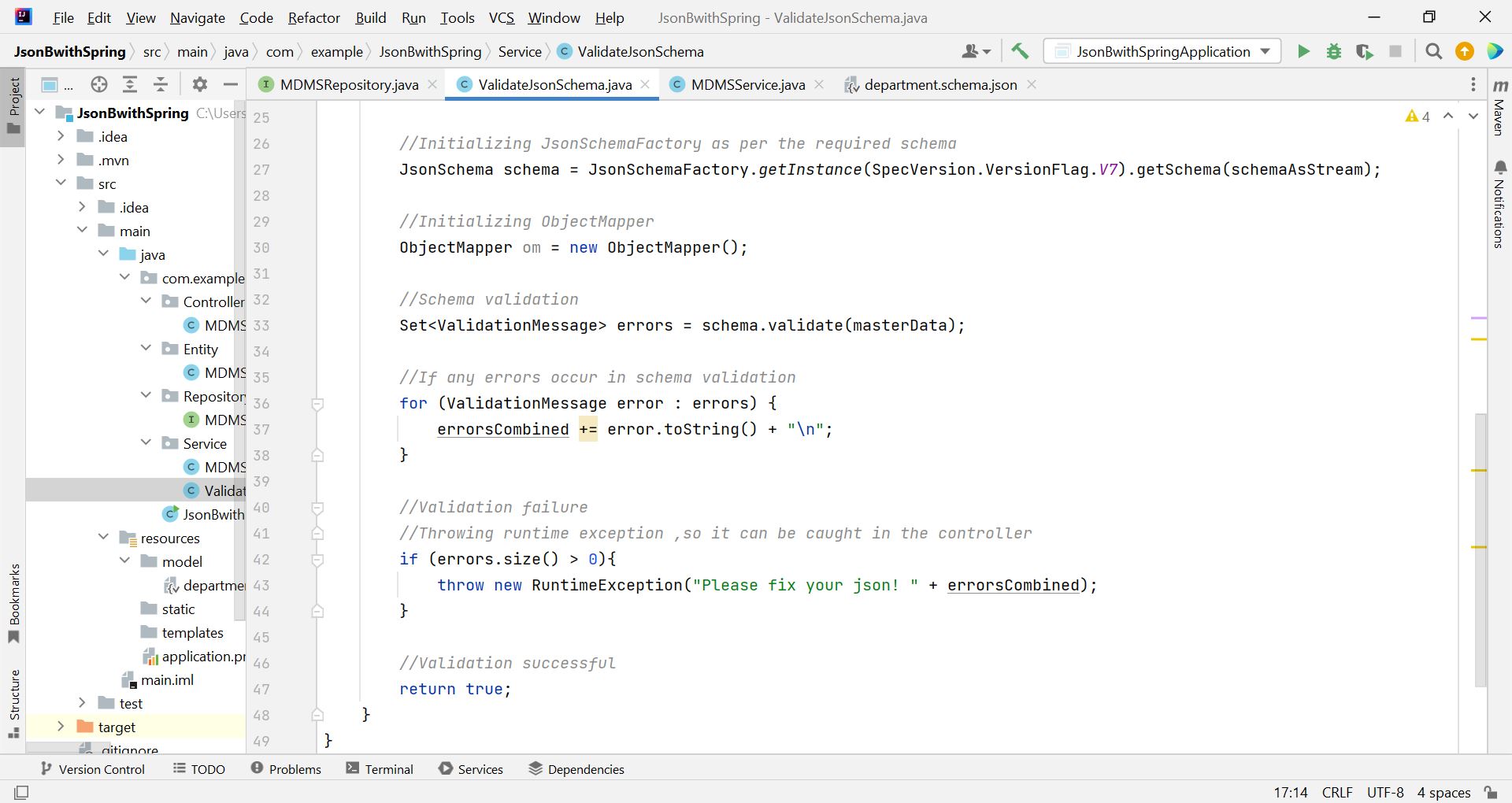Open the Refactor menu
The image size is (1512, 803).
[313, 17]
